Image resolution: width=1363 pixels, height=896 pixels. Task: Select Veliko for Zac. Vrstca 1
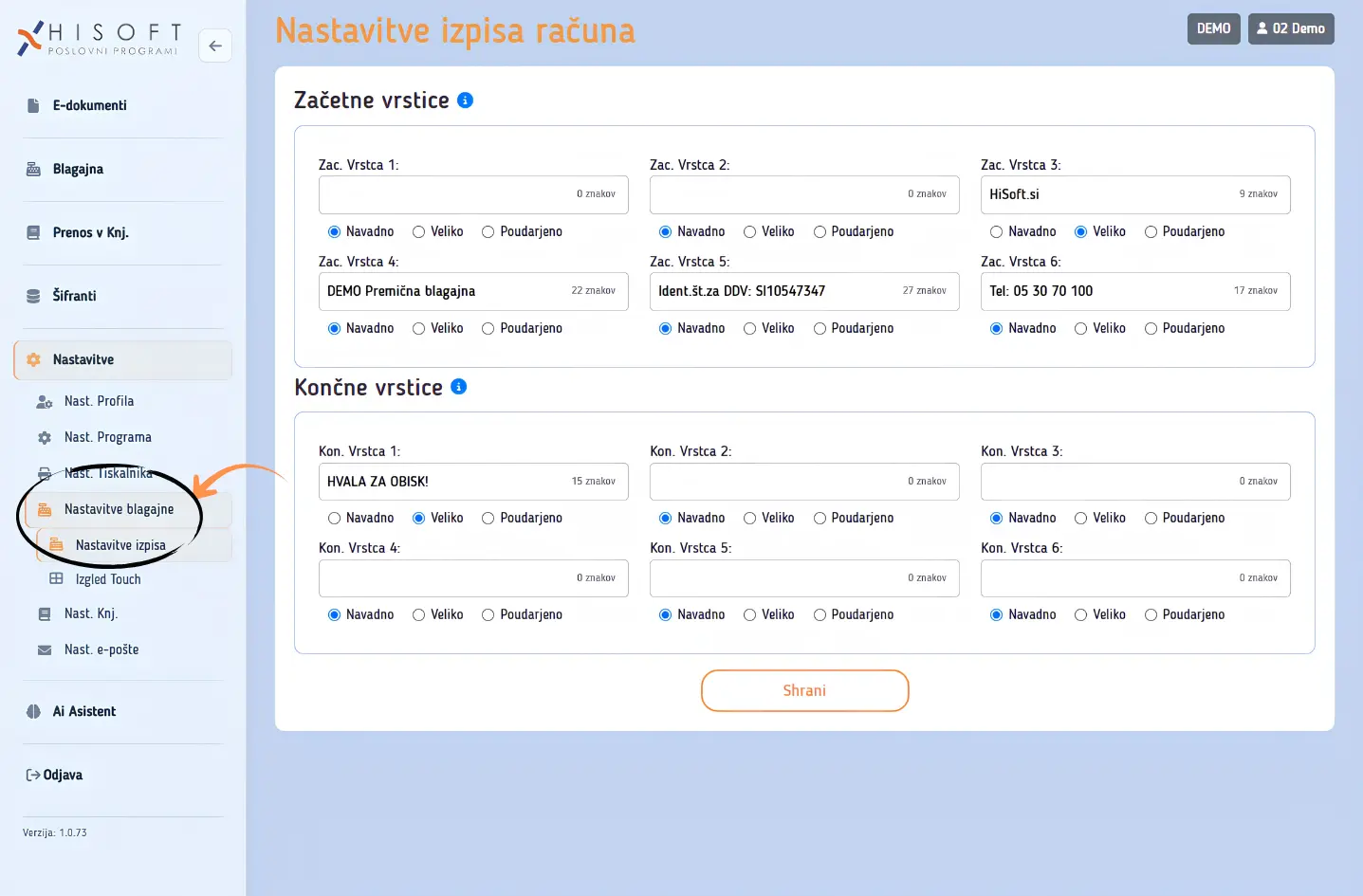[418, 231]
